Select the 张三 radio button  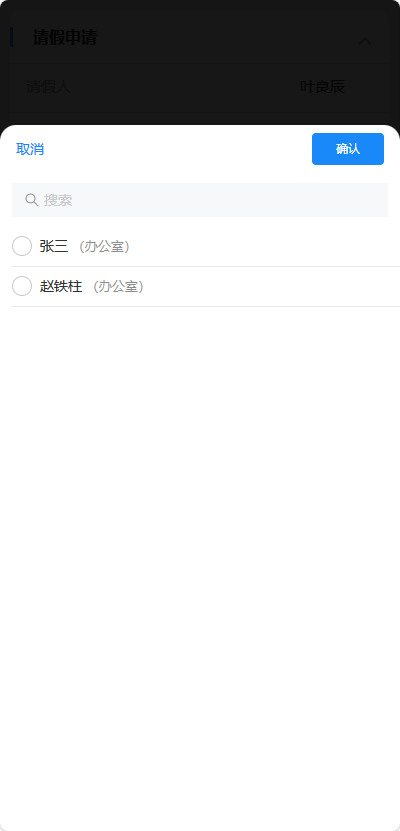pyautogui.click(x=22, y=246)
